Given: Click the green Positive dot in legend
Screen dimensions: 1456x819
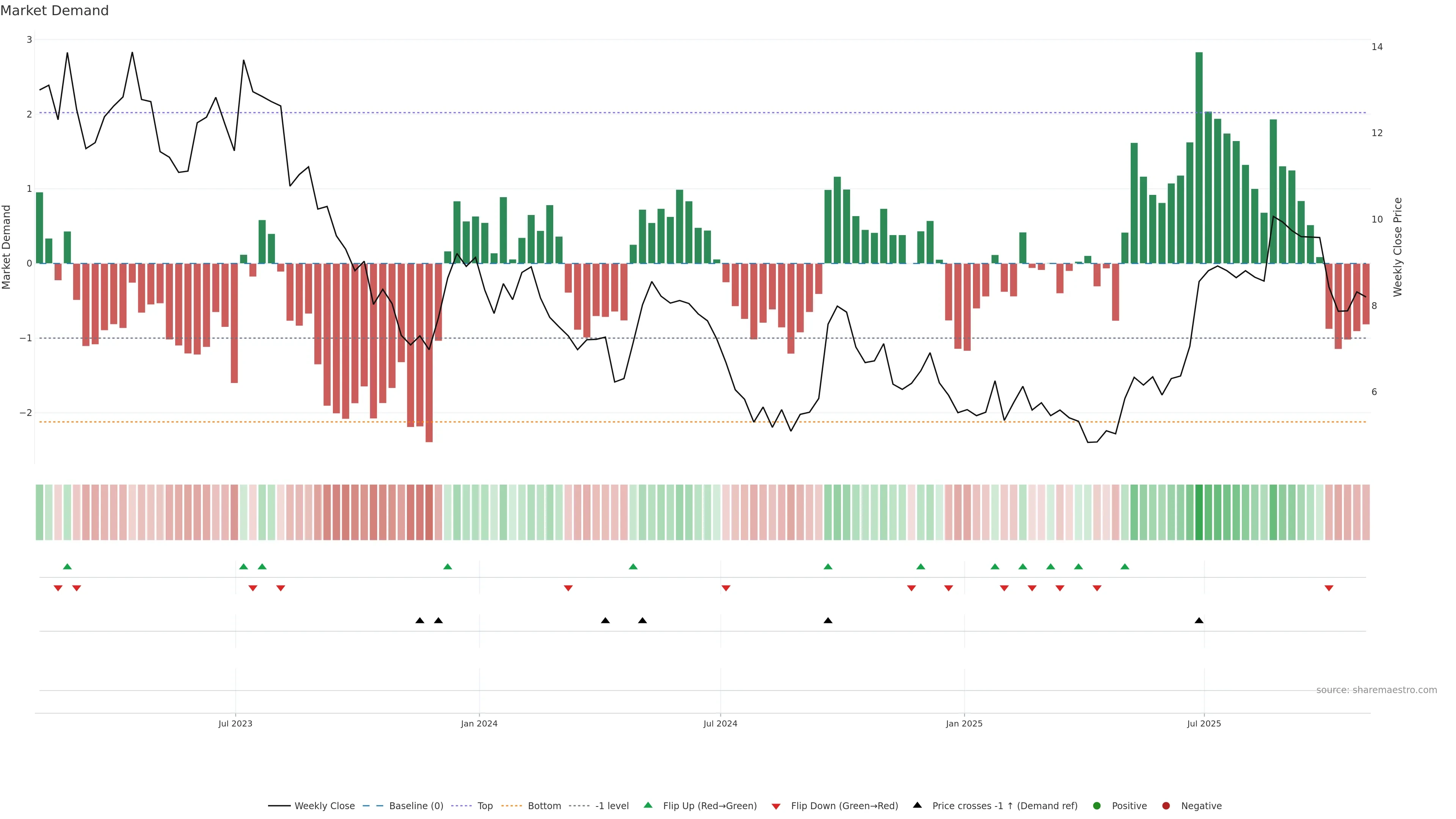Looking at the screenshot, I should tap(1097, 806).
